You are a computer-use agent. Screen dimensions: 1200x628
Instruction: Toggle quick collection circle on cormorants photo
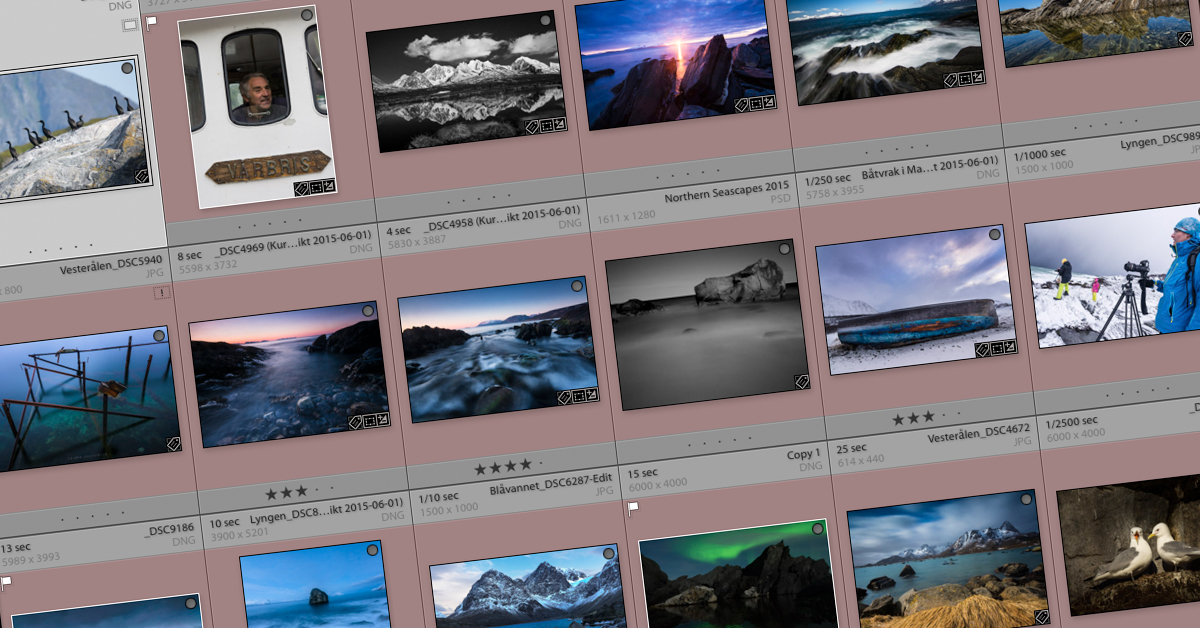click(128, 68)
